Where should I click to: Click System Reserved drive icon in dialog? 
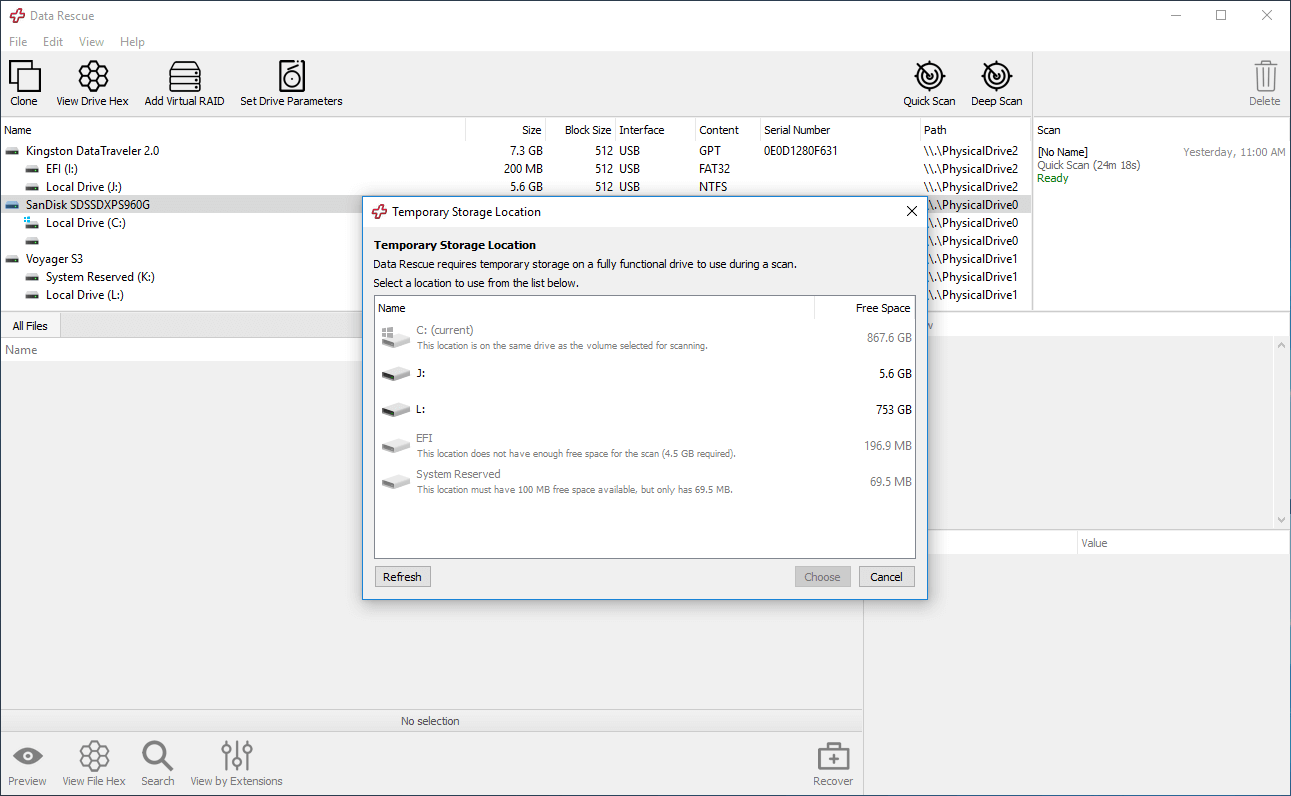[396, 482]
